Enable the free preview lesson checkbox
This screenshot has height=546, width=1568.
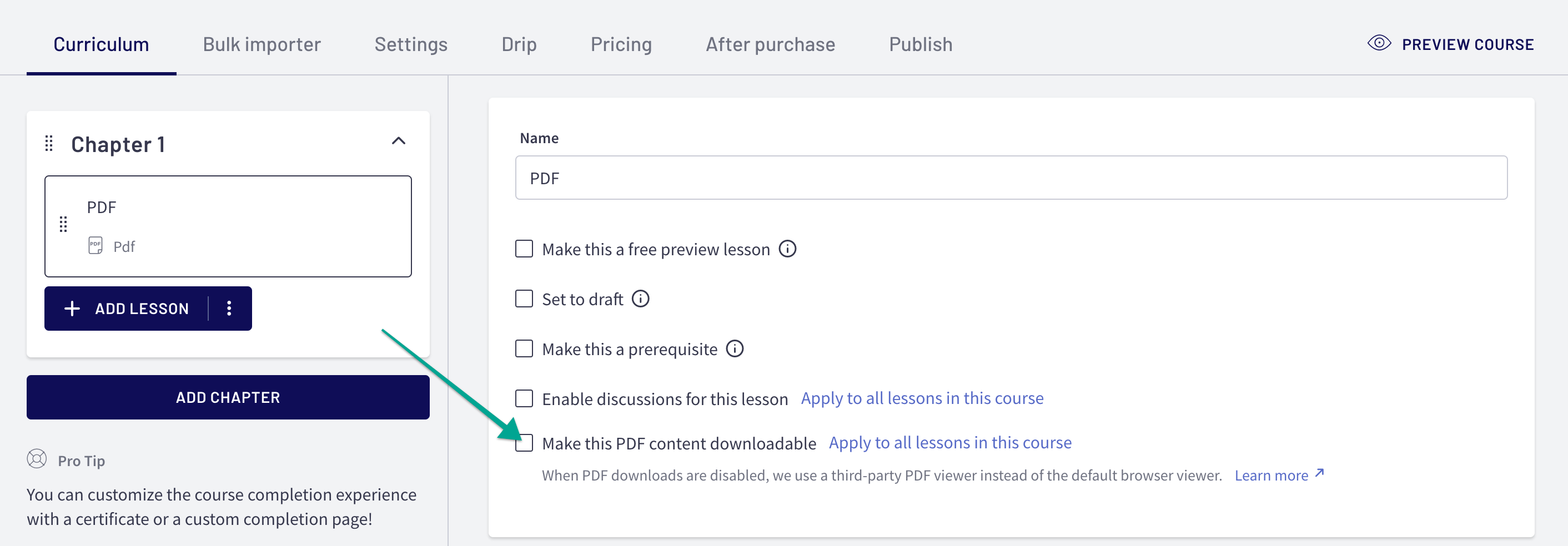(x=524, y=249)
